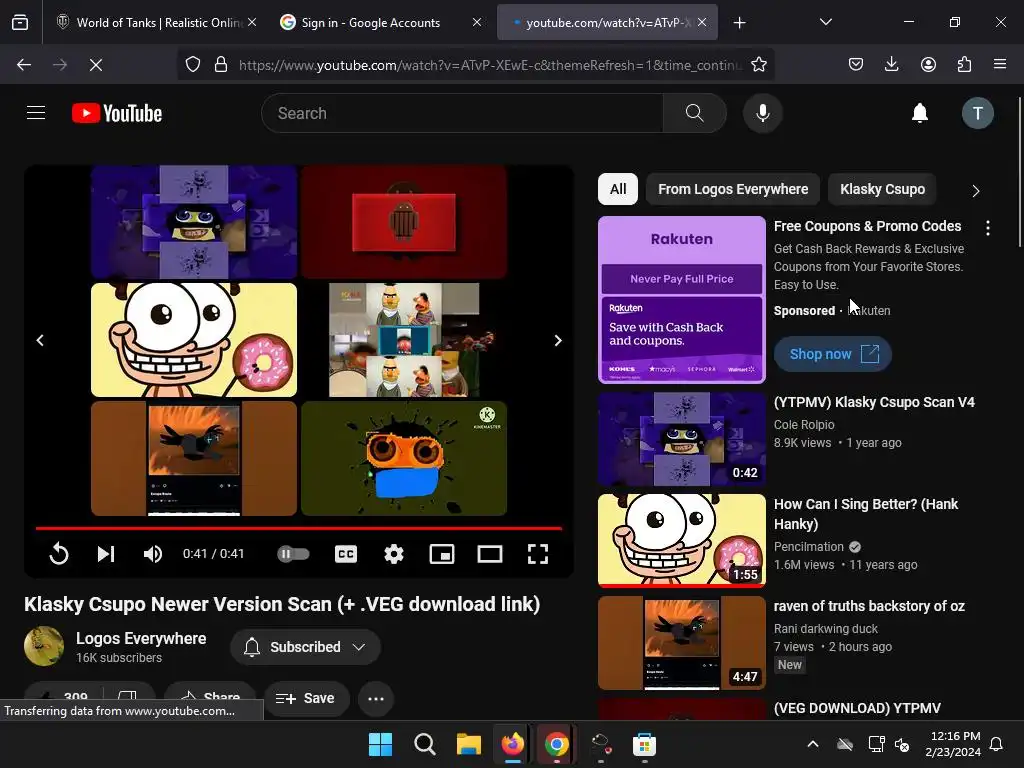Click the red video progress bar

[x=298, y=528]
